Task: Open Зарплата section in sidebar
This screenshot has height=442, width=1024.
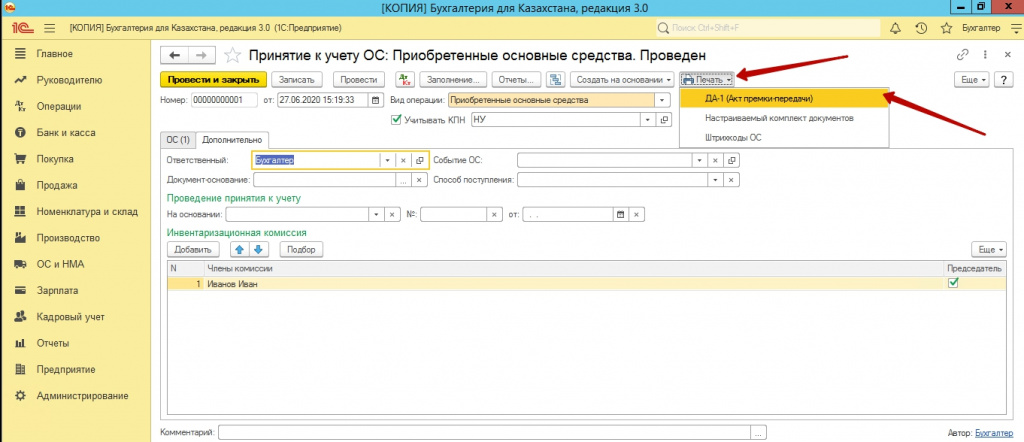Action: tap(57, 291)
